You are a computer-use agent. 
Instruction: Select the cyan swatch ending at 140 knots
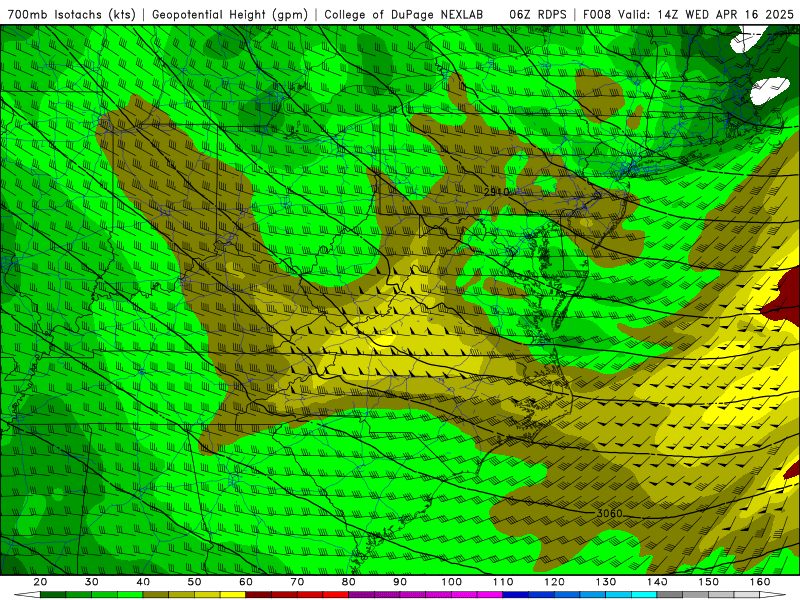pyautogui.click(x=644, y=594)
